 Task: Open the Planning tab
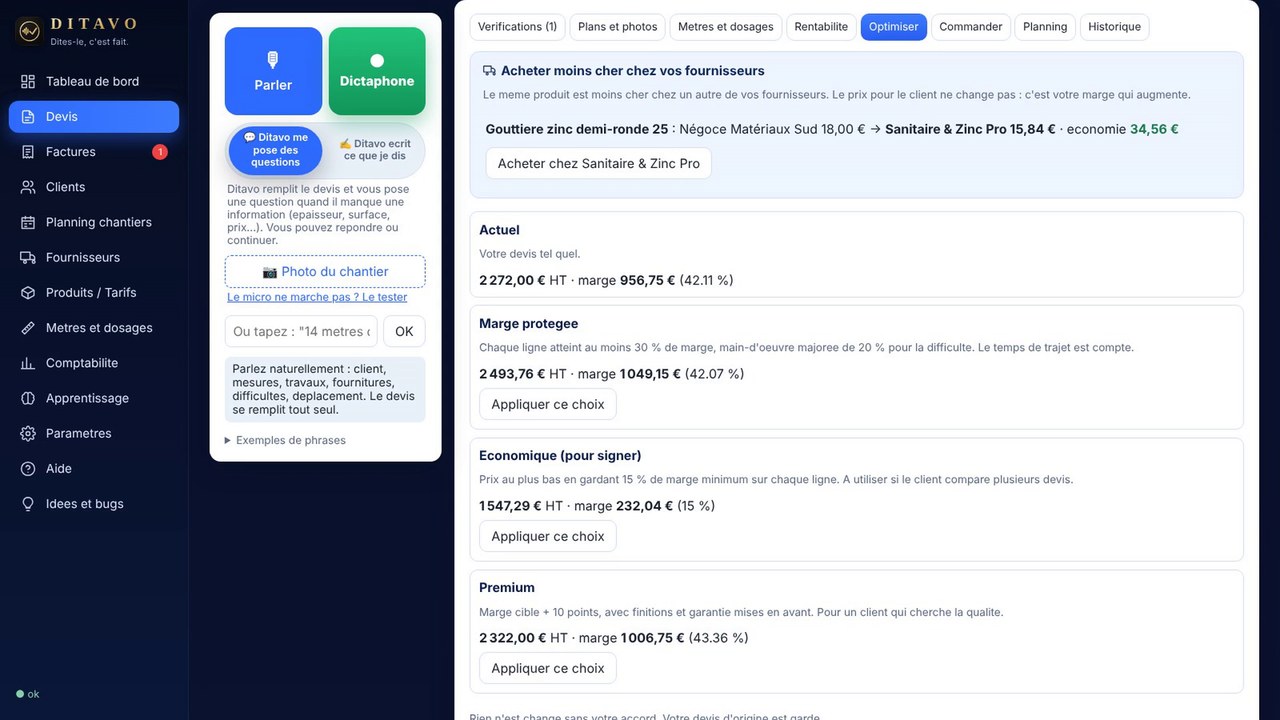click(1045, 27)
